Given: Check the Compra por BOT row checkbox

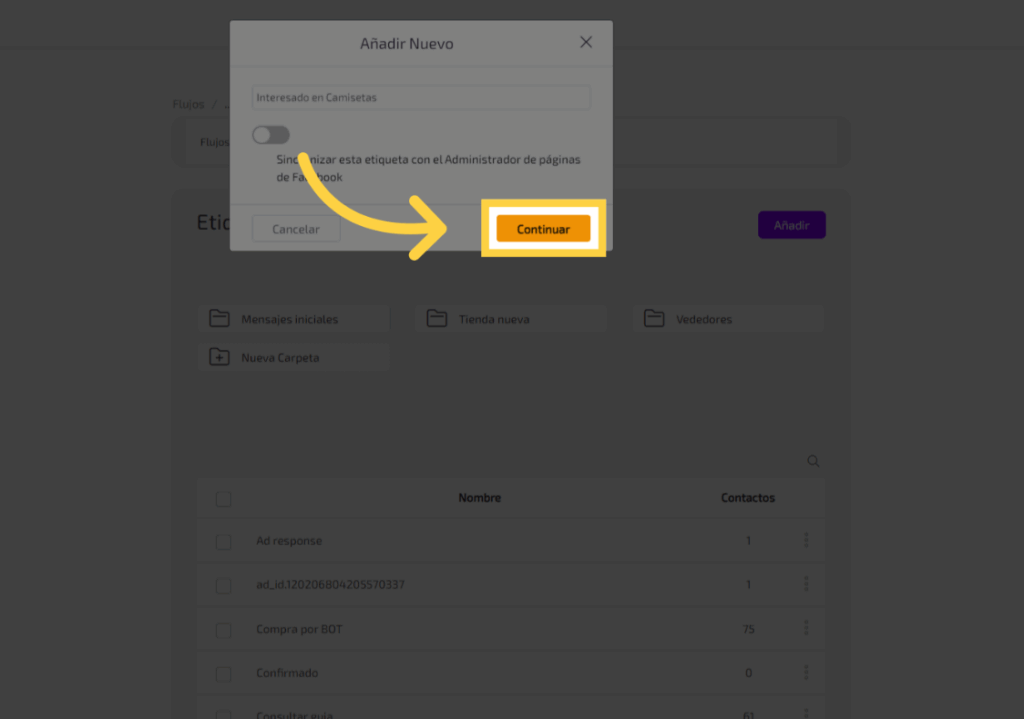Looking at the screenshot, I should tap(224, 630).
